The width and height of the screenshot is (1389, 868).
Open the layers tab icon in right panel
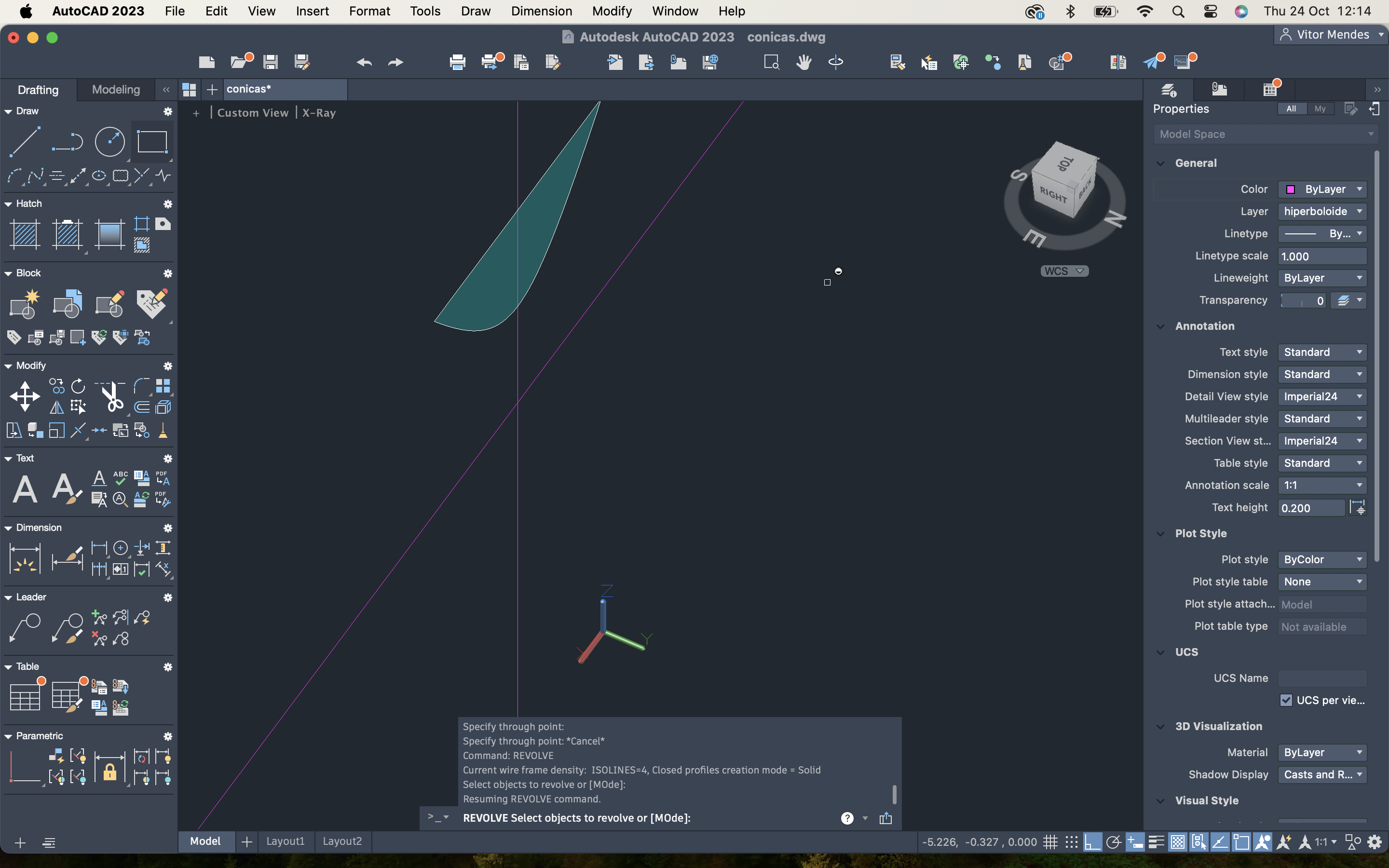(1168, 89)
